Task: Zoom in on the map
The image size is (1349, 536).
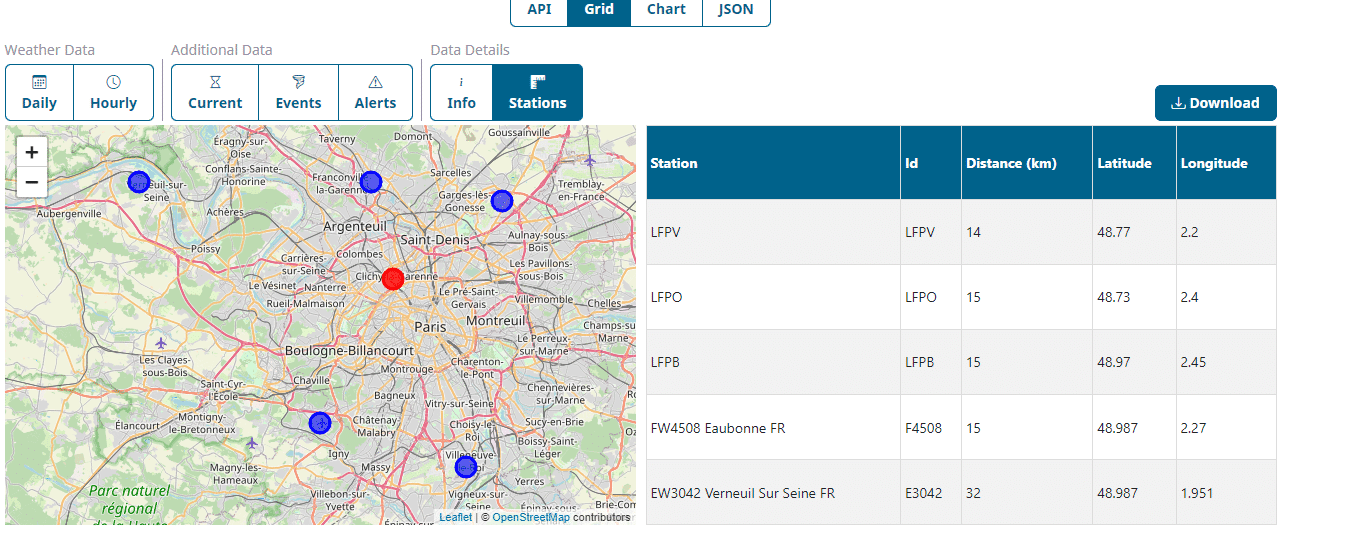Action: (x=32, y=152)
